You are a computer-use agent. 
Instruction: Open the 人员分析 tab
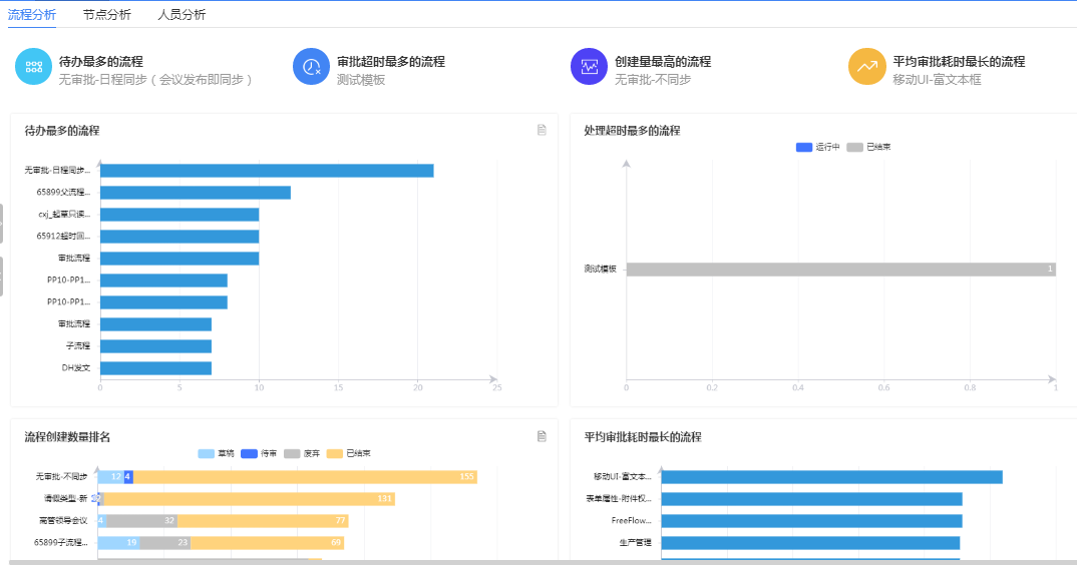click(x=182, y=15)
